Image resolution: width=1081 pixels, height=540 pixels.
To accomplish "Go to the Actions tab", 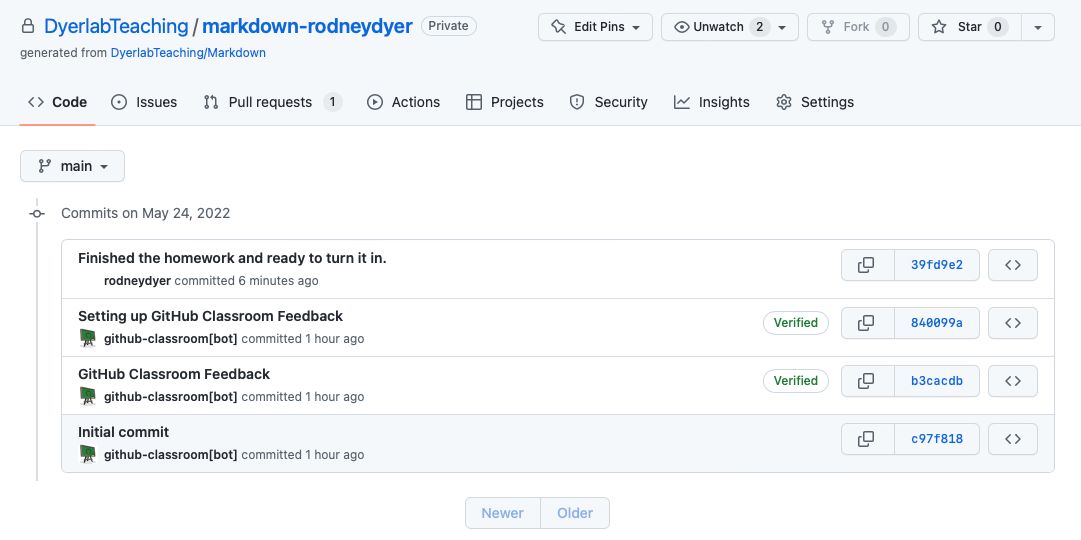I will click(403, 102).
